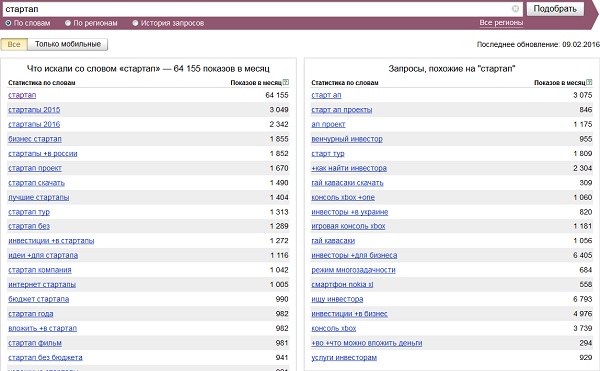Image resolution: width=600 pixels, height=371 pixels.
Task: Click the 'Последнее обновление: 09.02.2016' text
Action: (538, 44)
